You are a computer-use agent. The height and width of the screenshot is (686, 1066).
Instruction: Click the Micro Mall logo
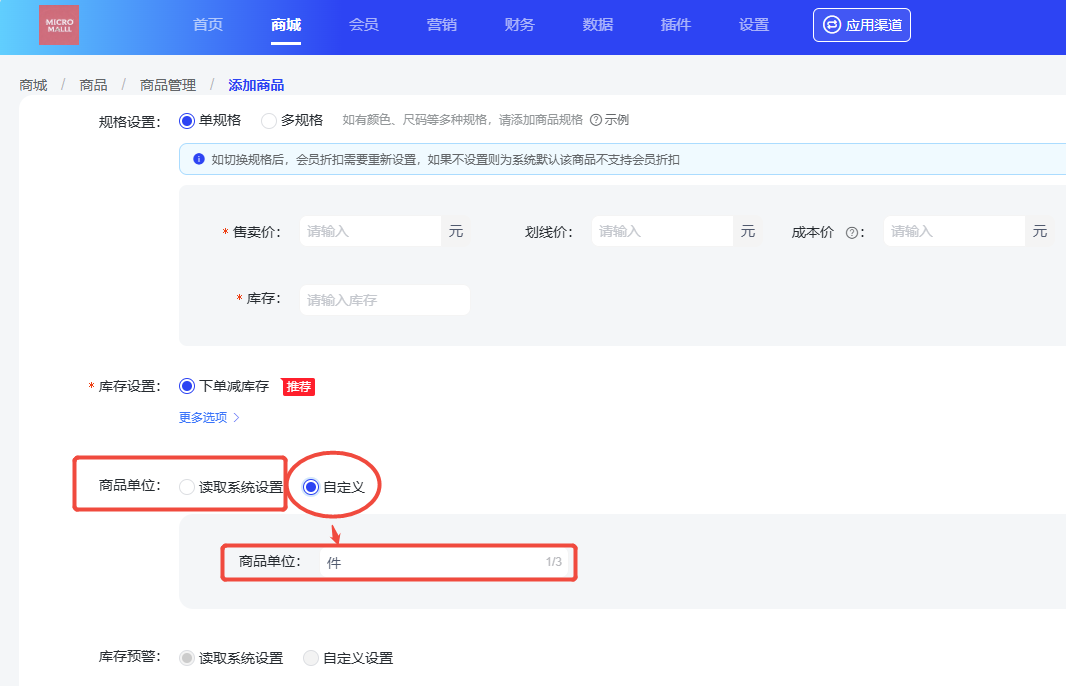point(59,25)
